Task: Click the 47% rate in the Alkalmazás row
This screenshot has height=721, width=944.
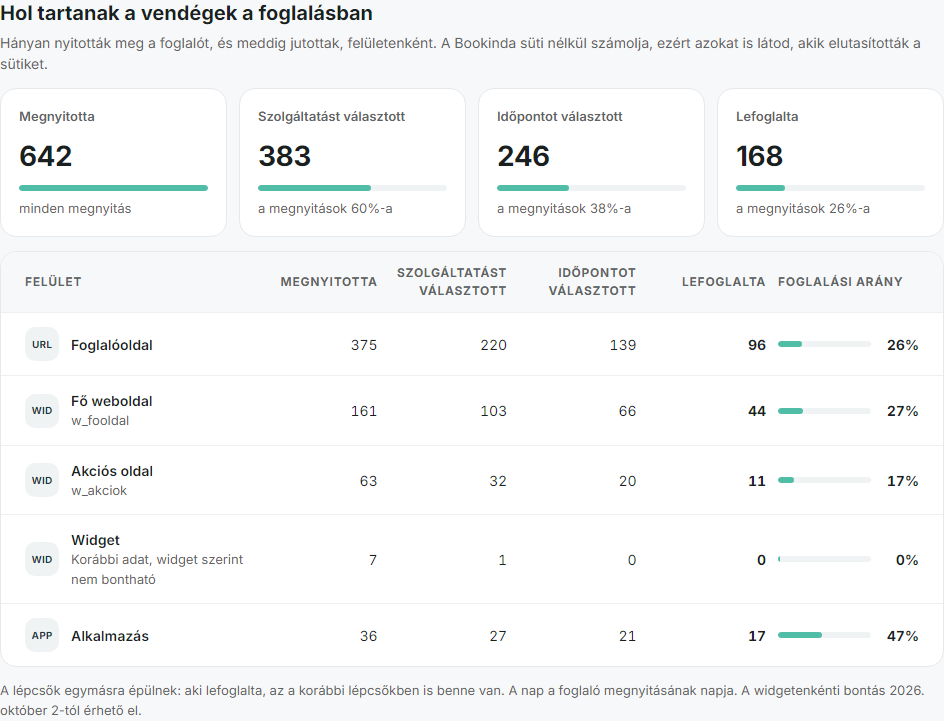Action: 902,636
